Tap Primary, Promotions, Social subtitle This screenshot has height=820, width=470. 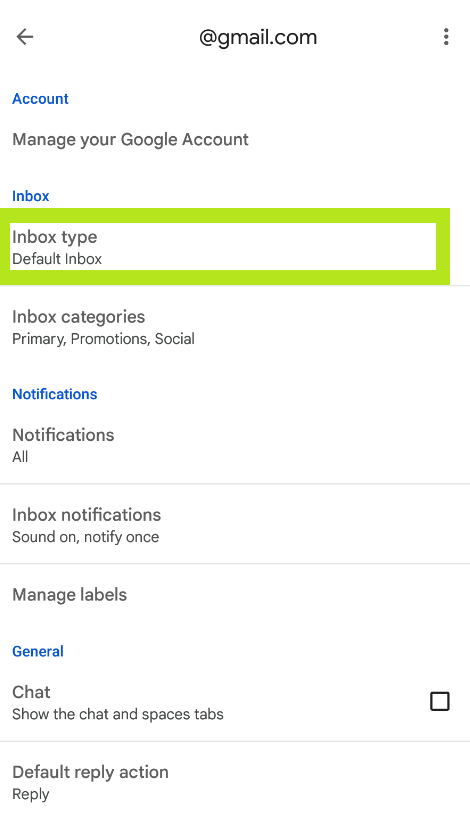tap(104, 339)
